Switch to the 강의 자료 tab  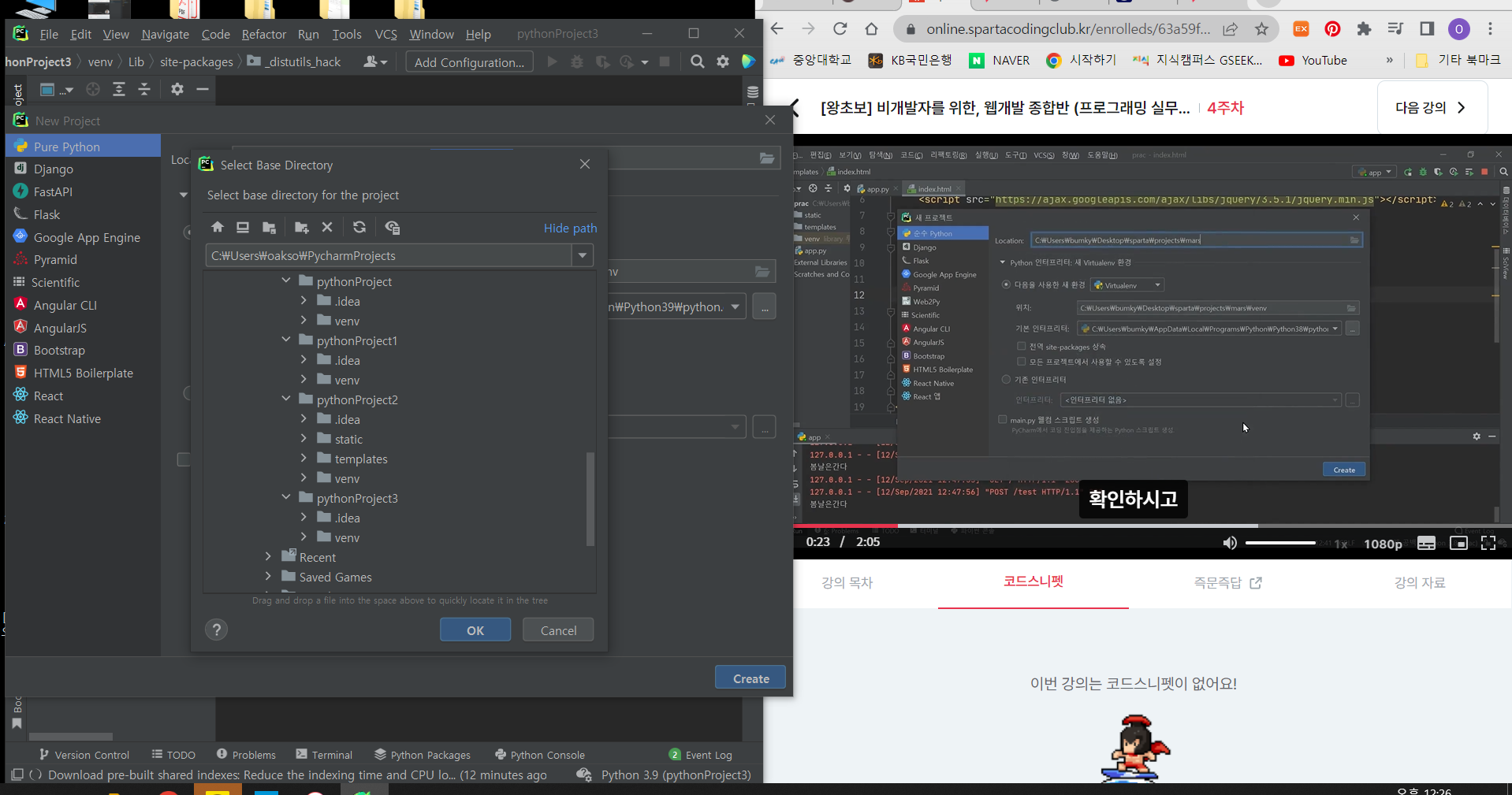[x=1420, y=582]
